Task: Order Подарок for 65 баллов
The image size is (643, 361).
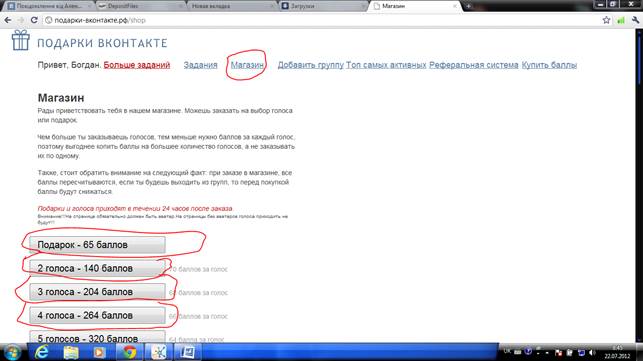Action: click(97, 245)
